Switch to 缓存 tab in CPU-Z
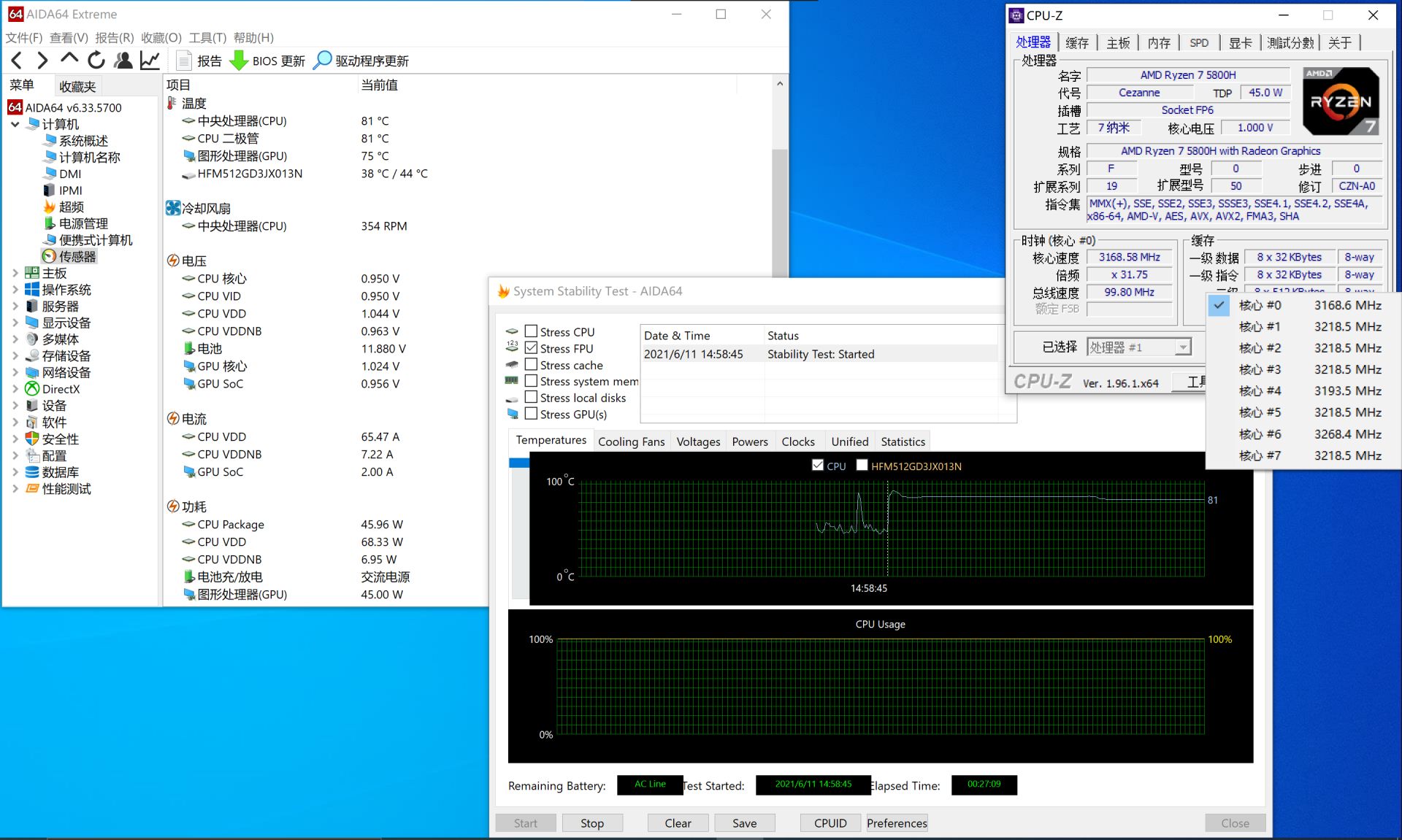The image size is (1402, 840). [x=1077, y=43]
